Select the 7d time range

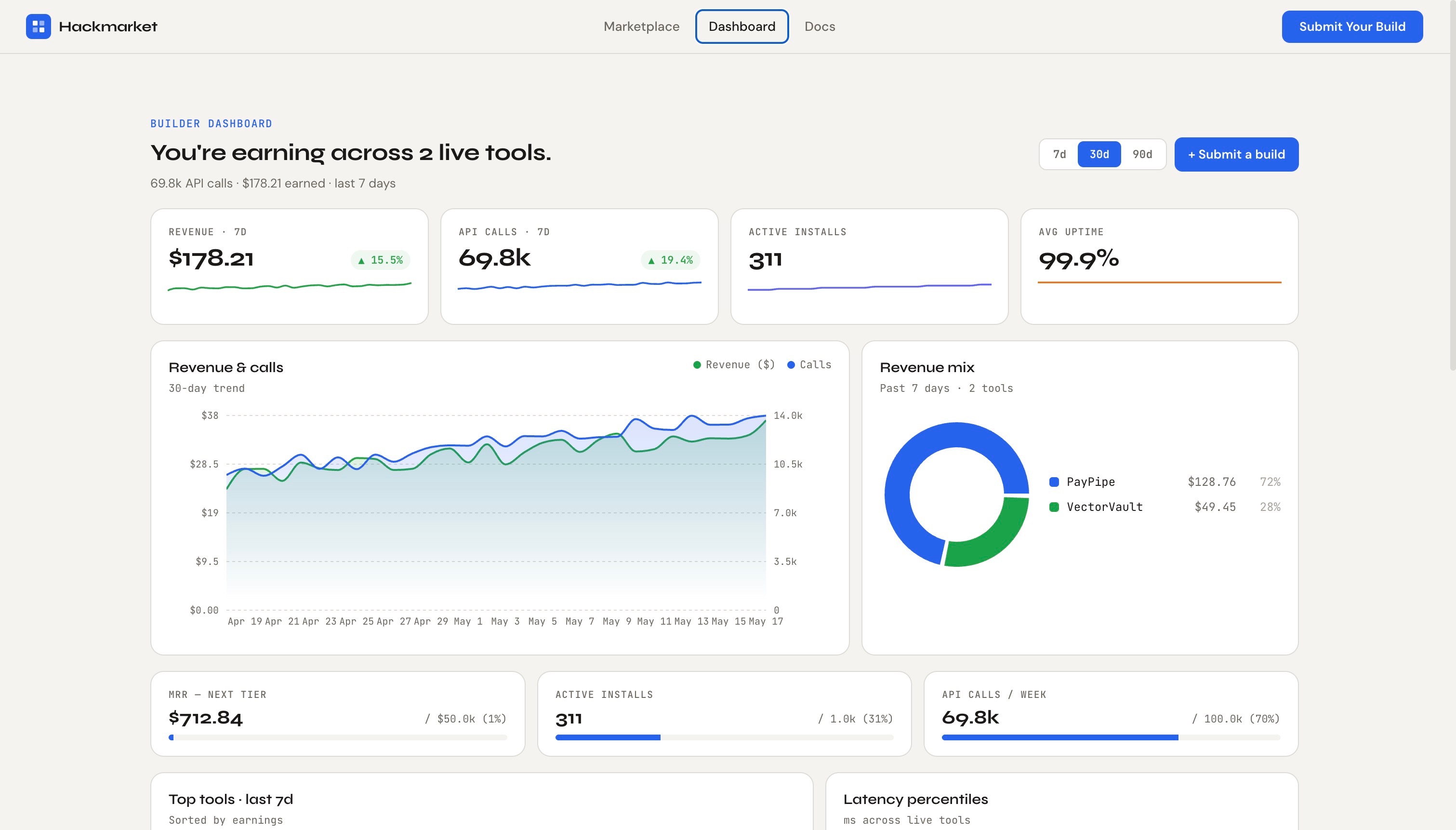click(x=1059, y=155)
